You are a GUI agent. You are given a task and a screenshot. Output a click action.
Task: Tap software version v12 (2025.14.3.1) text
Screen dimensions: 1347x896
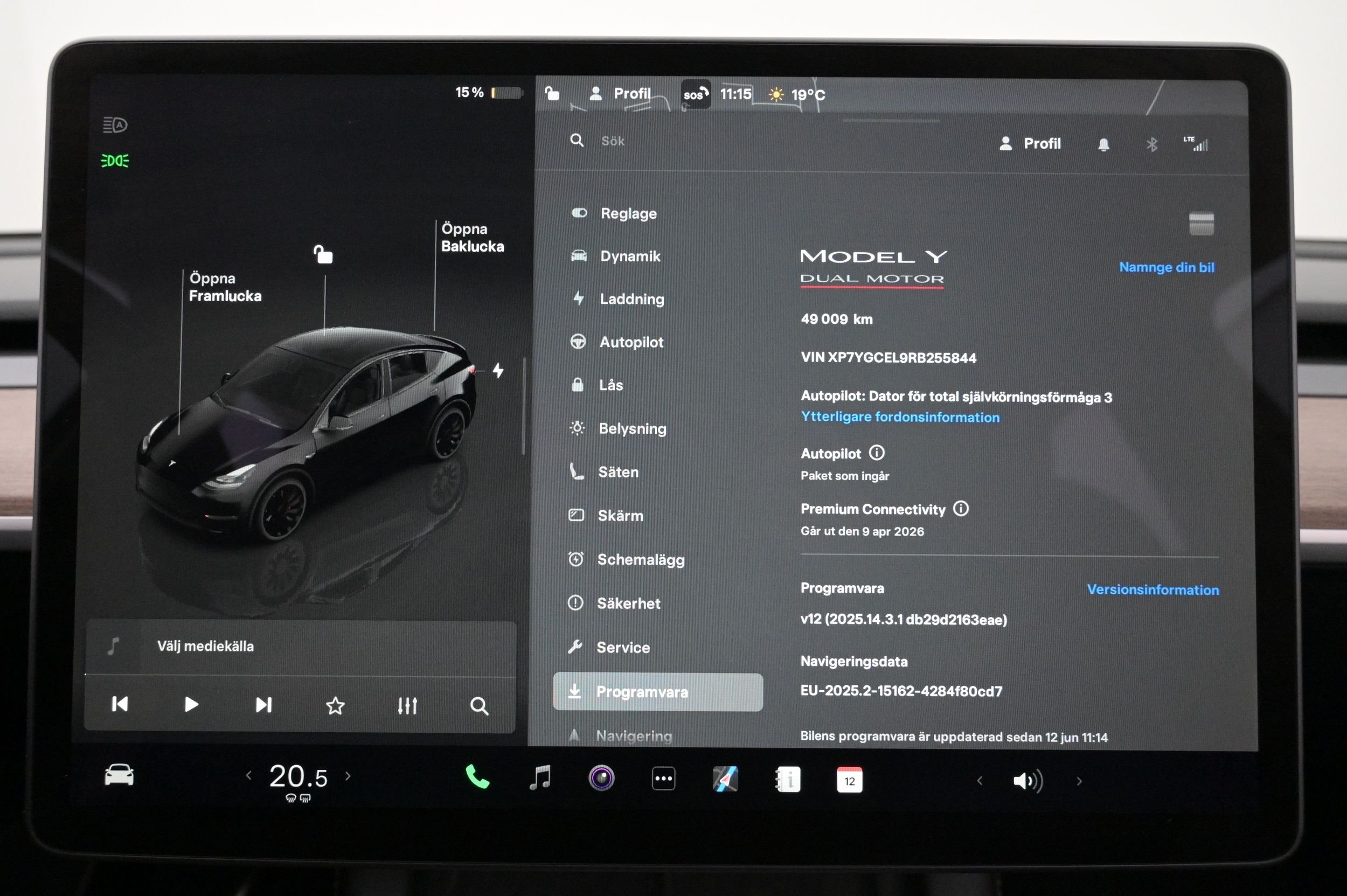click(904, 620)
